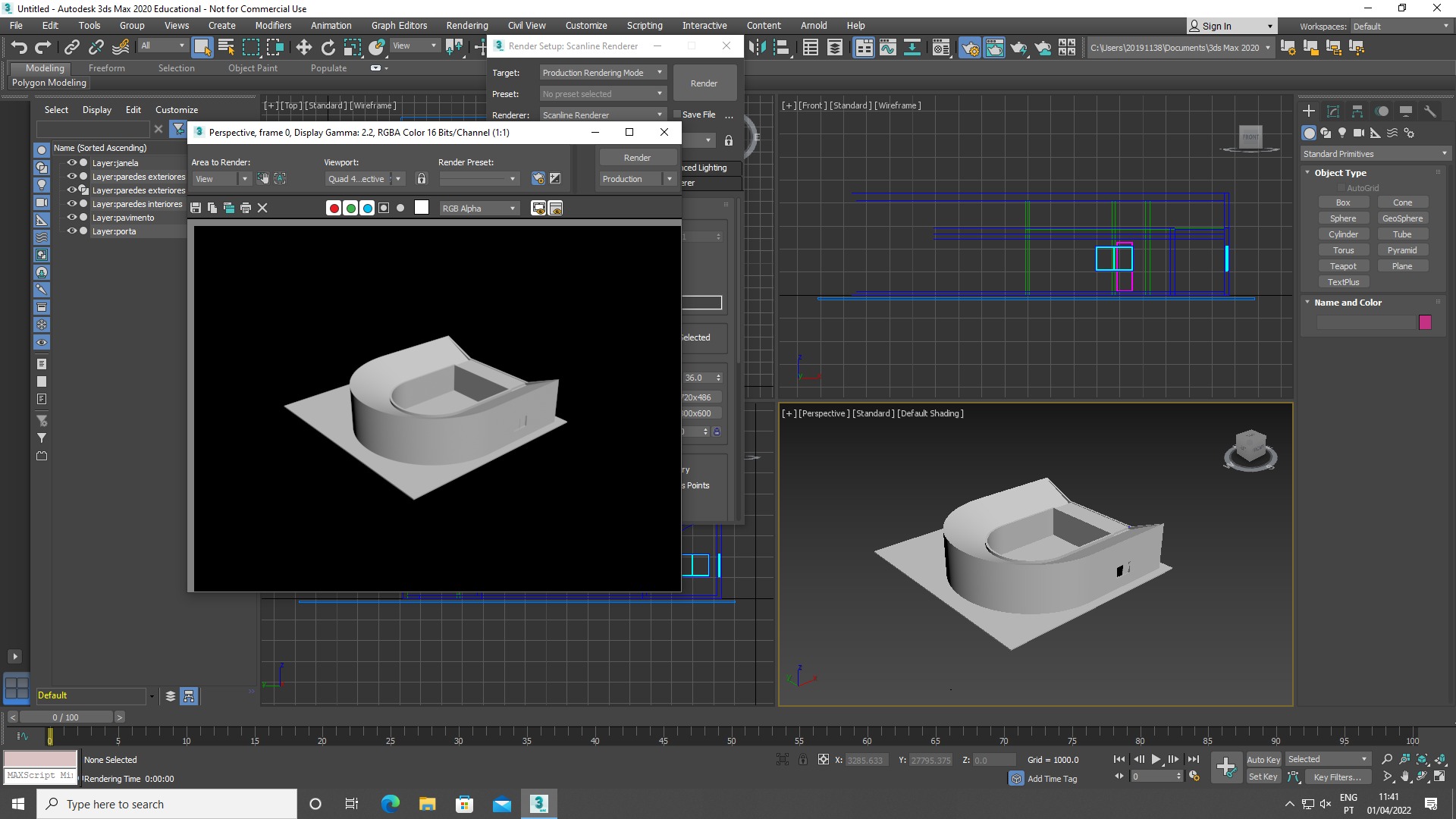Screen dimensions: 1456x819
Task: Toggle the viewport lock in render window
Action: 422,179
